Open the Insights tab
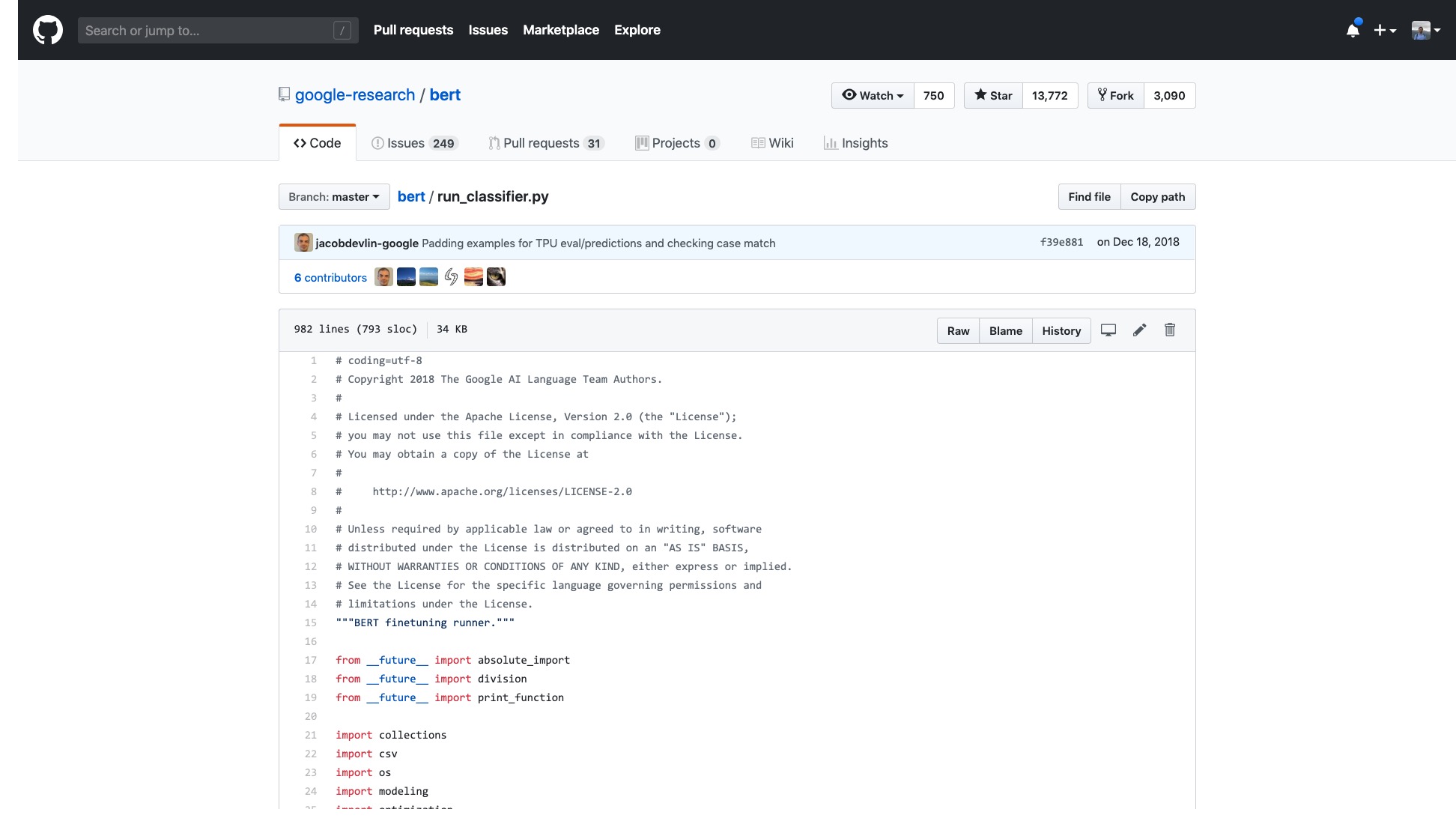The width and height of the screenshot is (1456, 830). click(855, 143)
